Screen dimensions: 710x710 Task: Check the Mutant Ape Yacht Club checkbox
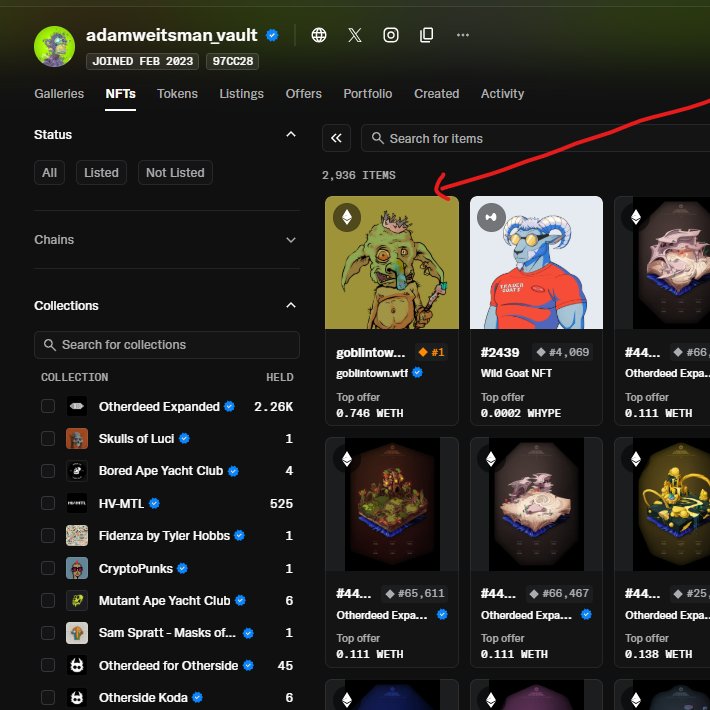(48, 600)
